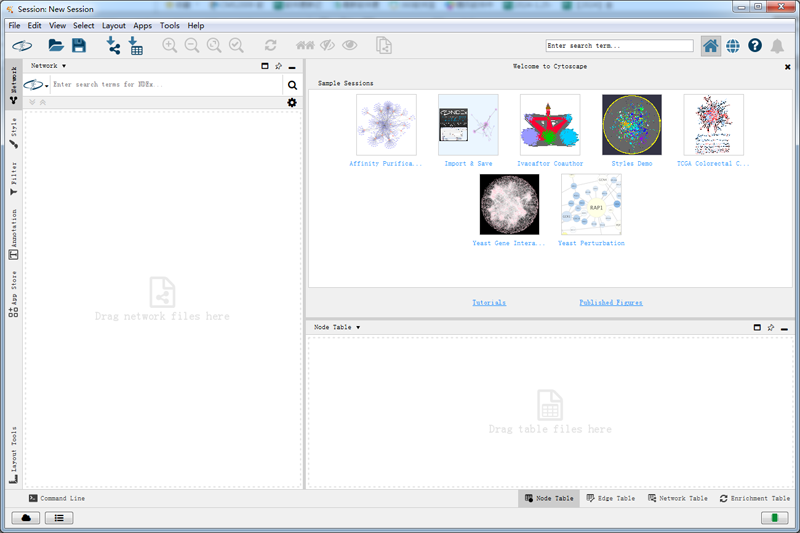Open Affinity Purification sample session thumbnail
Screen dimensions: 800x533
[386, 125]
